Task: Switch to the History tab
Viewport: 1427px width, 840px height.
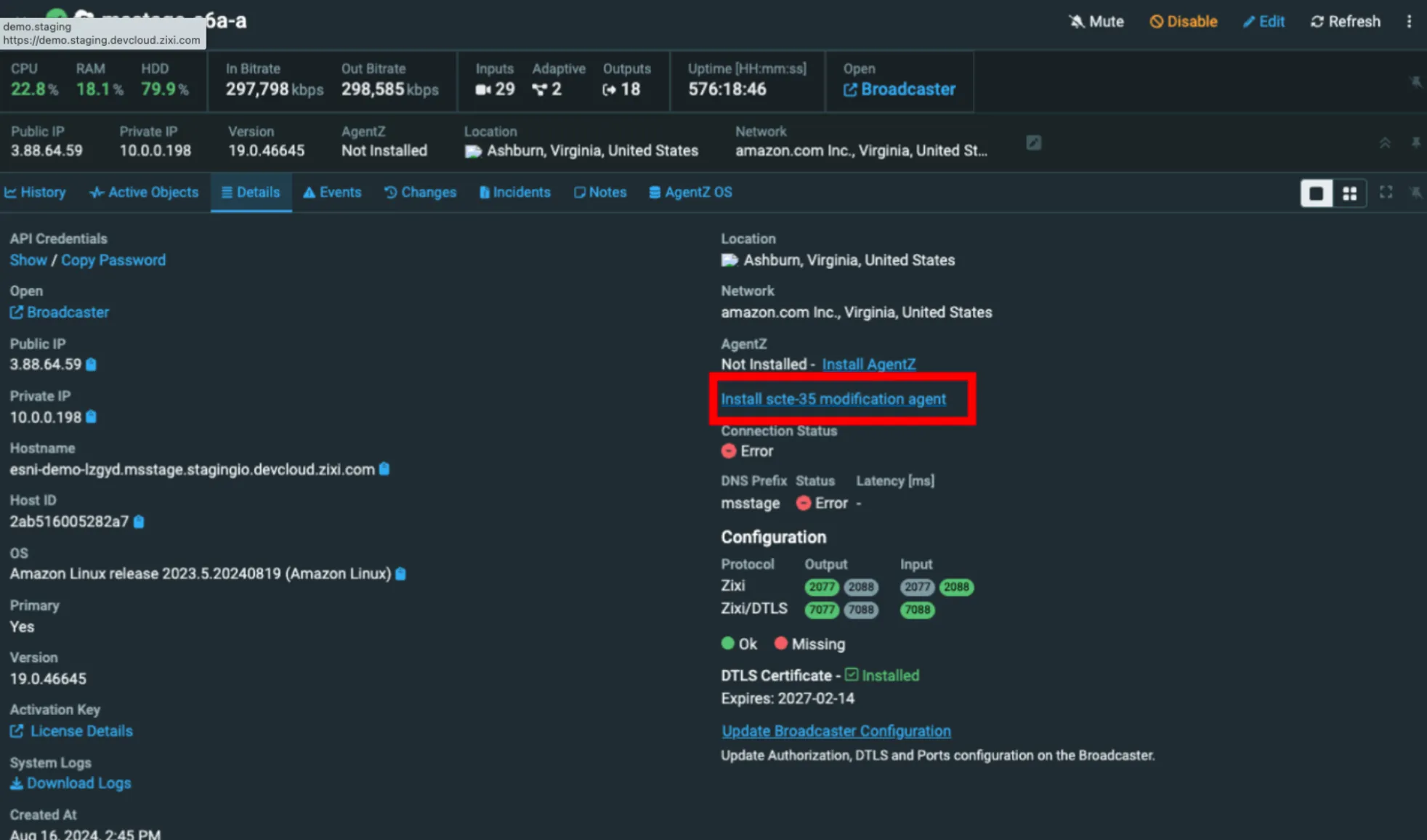Action: [35, 192]
